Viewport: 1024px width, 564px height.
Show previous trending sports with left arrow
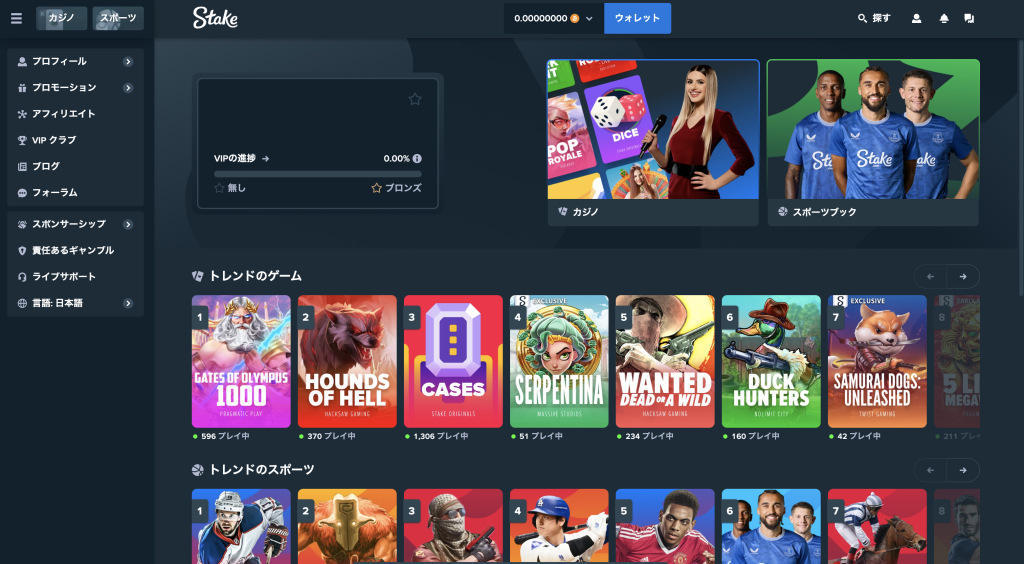point(931,470)
